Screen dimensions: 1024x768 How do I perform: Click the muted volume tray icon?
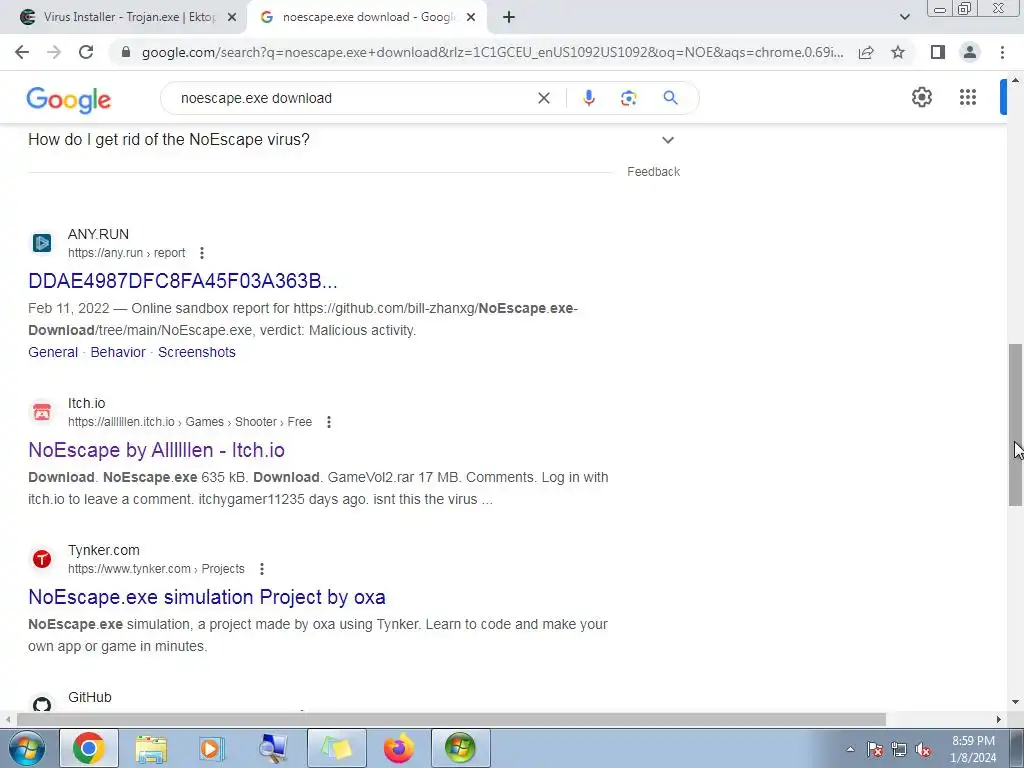(x=923, y=750)
